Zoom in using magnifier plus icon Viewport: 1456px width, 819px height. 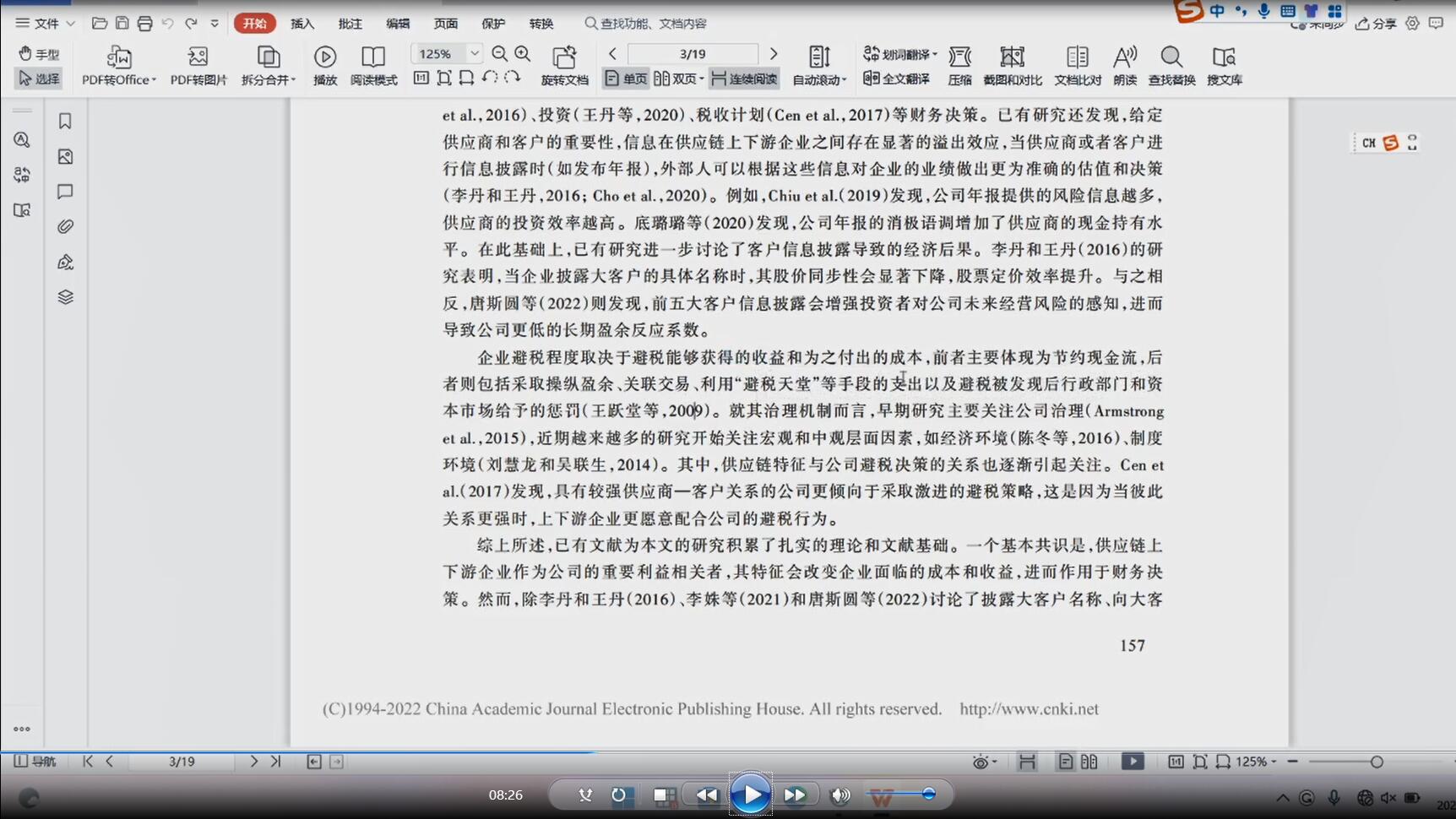[523, 54]
